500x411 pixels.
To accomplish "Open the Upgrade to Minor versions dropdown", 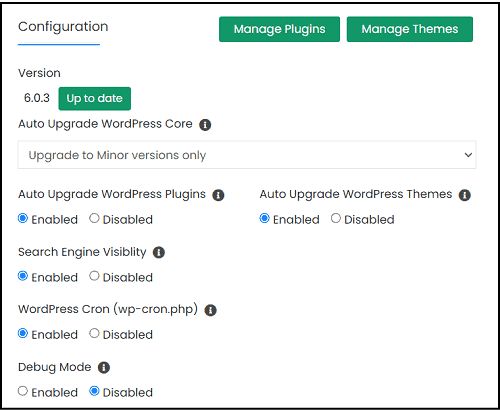I will (x=247, y=155).
